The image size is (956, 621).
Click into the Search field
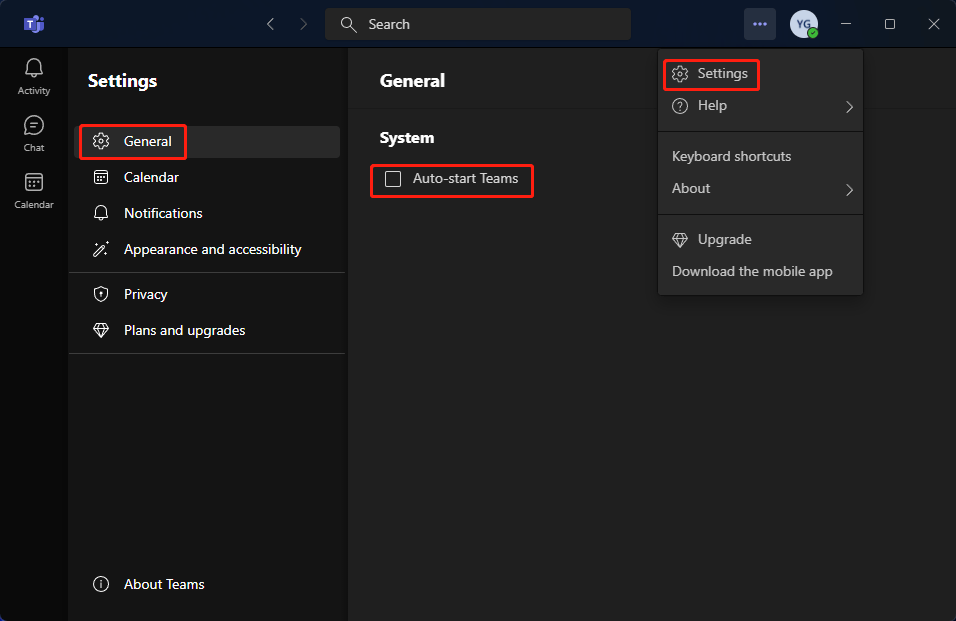click(x=477, y=24)
